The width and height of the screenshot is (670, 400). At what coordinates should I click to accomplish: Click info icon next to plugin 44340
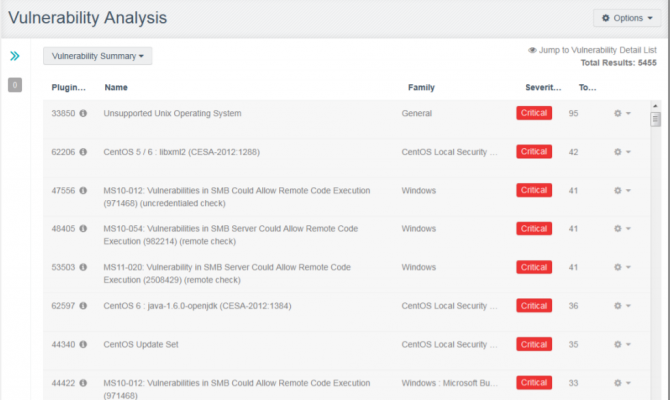point(83,344)
